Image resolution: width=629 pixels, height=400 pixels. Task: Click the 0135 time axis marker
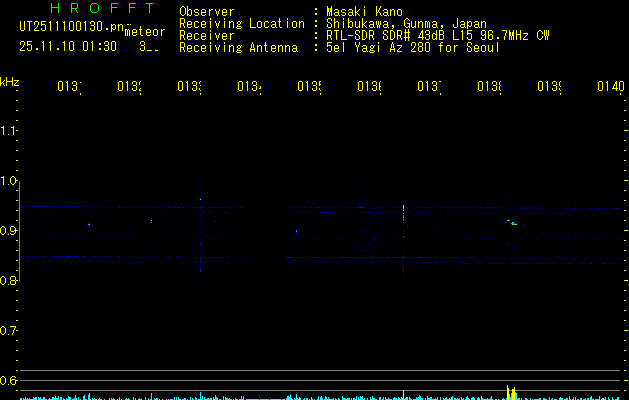(x=309, y=86)
